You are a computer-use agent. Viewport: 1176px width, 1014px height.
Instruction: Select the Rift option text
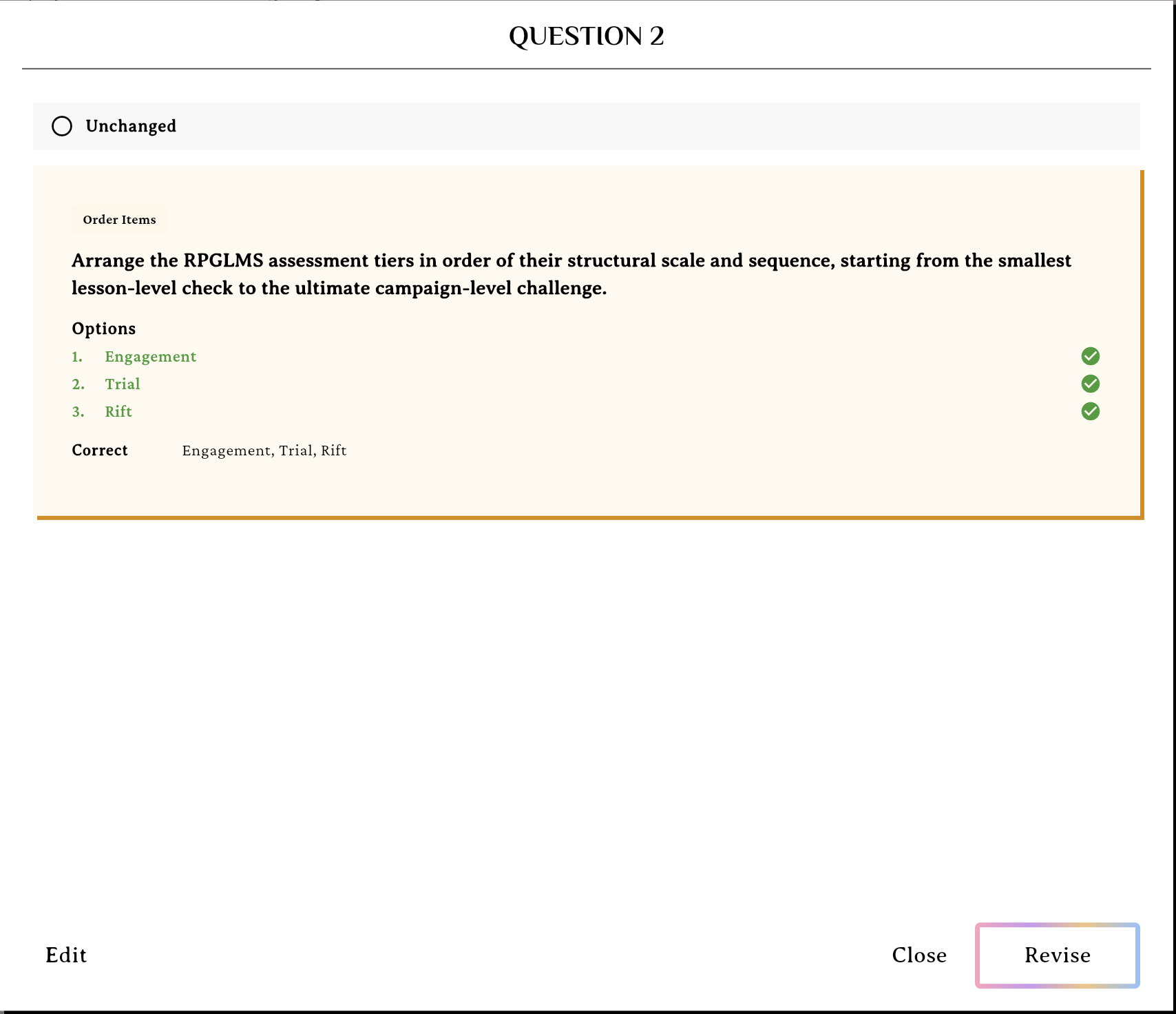point(118,412)
